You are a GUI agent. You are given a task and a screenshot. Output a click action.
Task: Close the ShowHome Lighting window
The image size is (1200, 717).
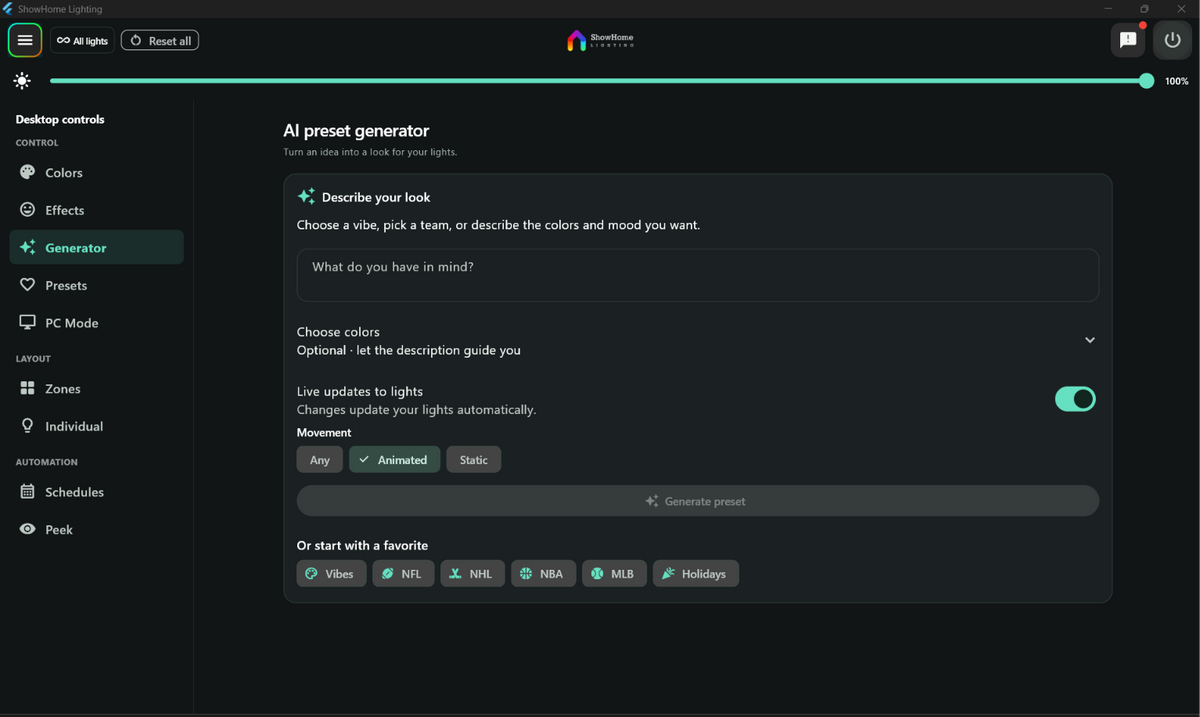1181,8
